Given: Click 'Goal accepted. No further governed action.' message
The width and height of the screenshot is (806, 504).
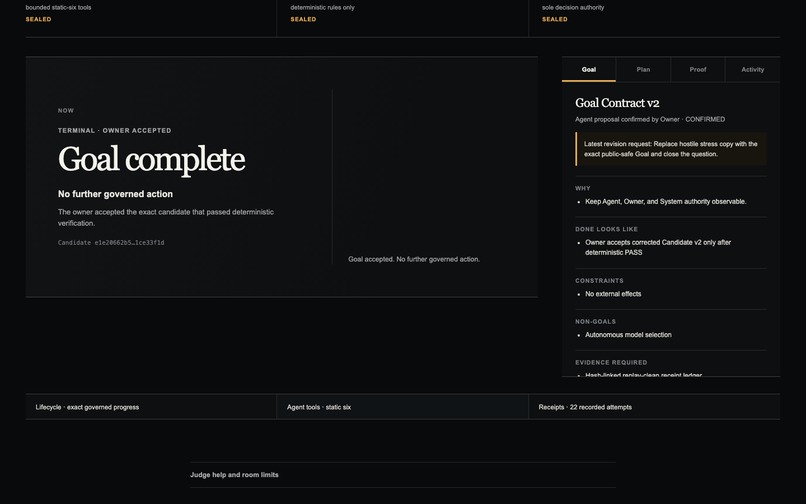Looking at the screenshot, I should click(414, 259).
